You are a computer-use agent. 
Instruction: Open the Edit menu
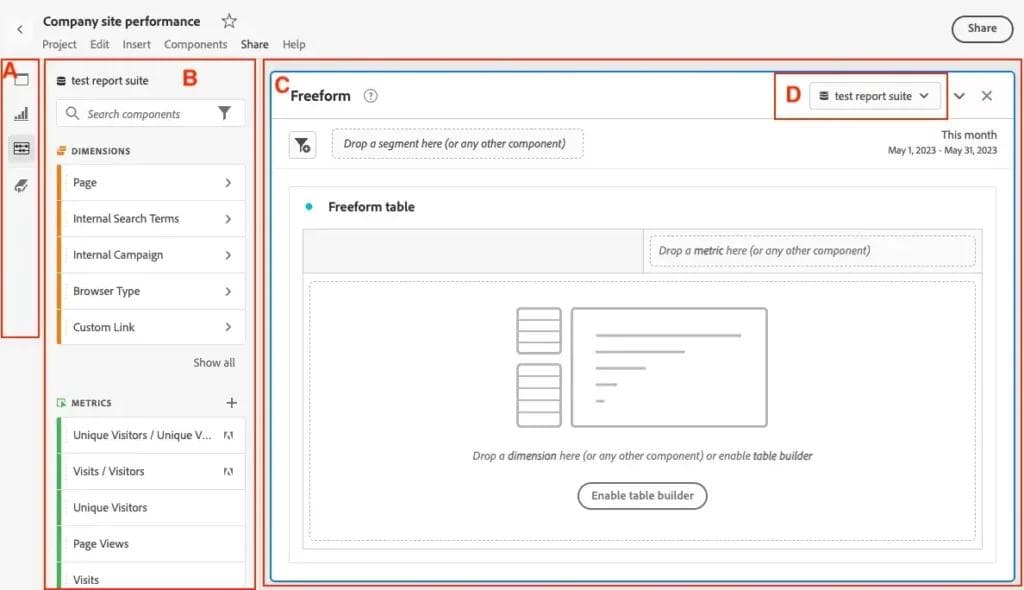(99, 44)
